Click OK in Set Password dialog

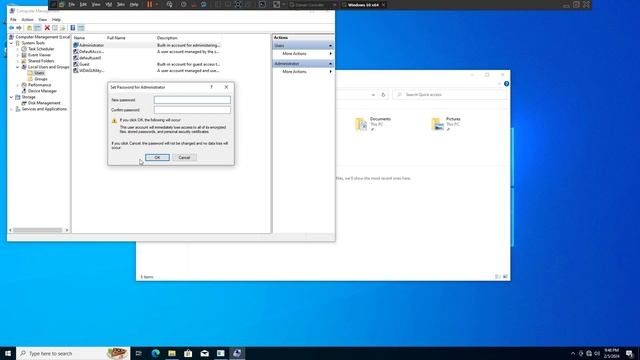tap(157, 158)
